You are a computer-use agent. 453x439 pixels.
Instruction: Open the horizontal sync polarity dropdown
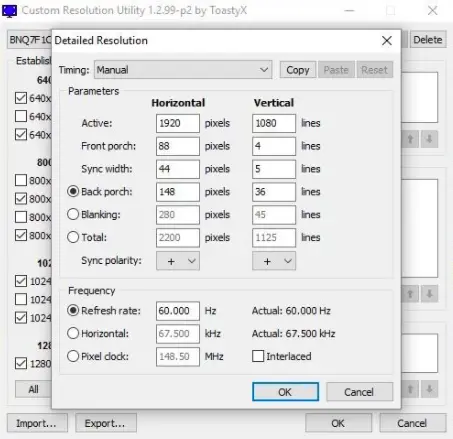point(178,261)
